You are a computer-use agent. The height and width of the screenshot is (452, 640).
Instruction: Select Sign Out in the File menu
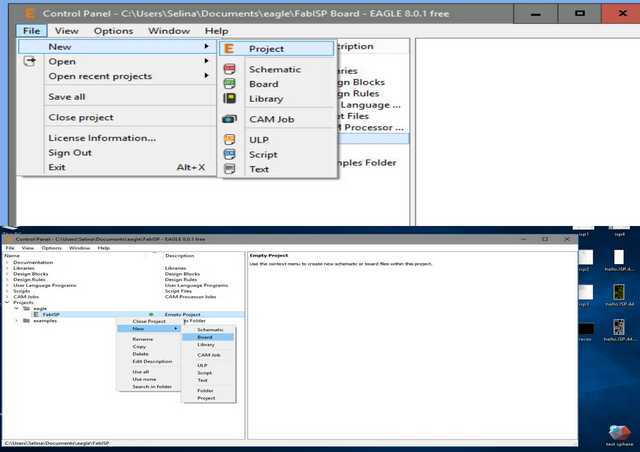click(x=117, y=153)
